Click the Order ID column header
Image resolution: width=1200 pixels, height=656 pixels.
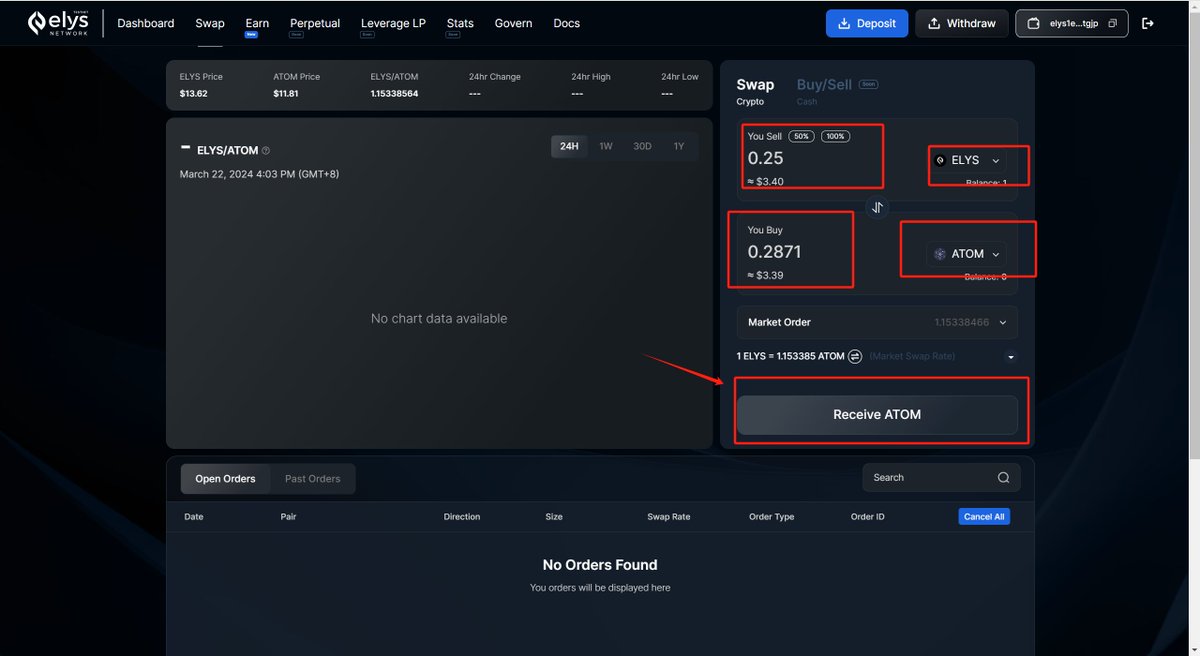coord(868,517)
